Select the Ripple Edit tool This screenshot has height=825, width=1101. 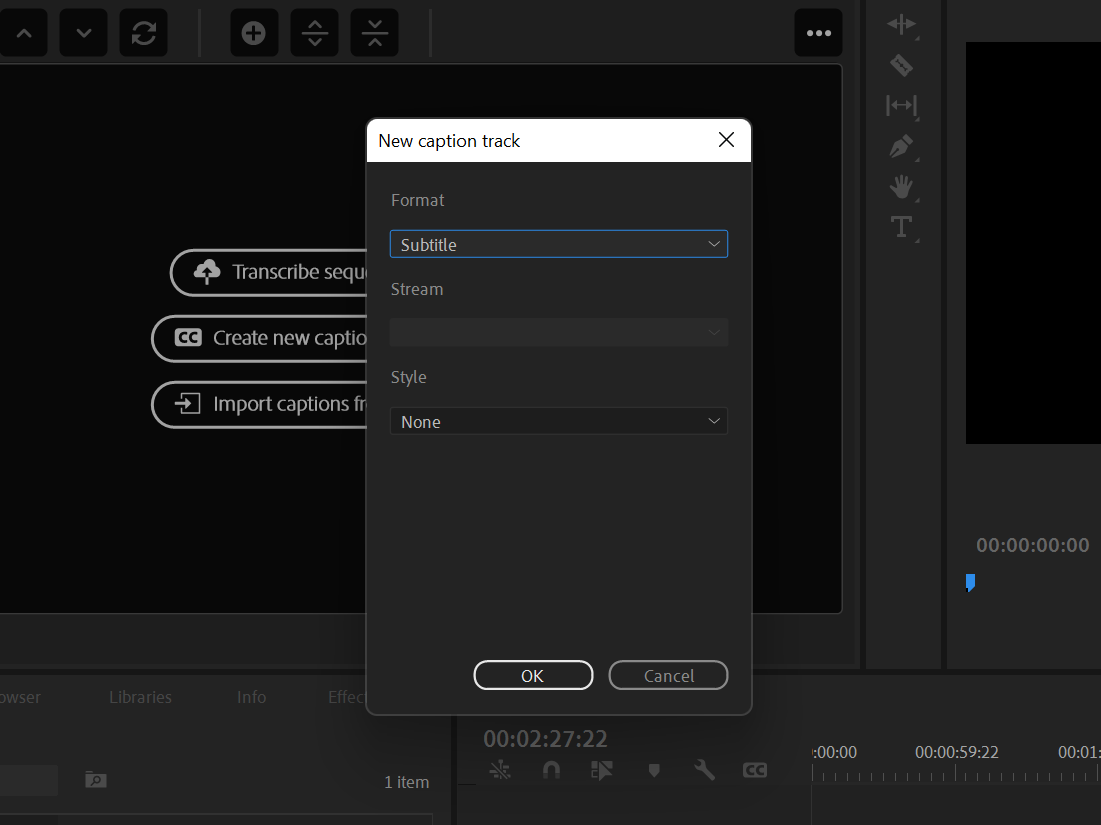(901, 25)
